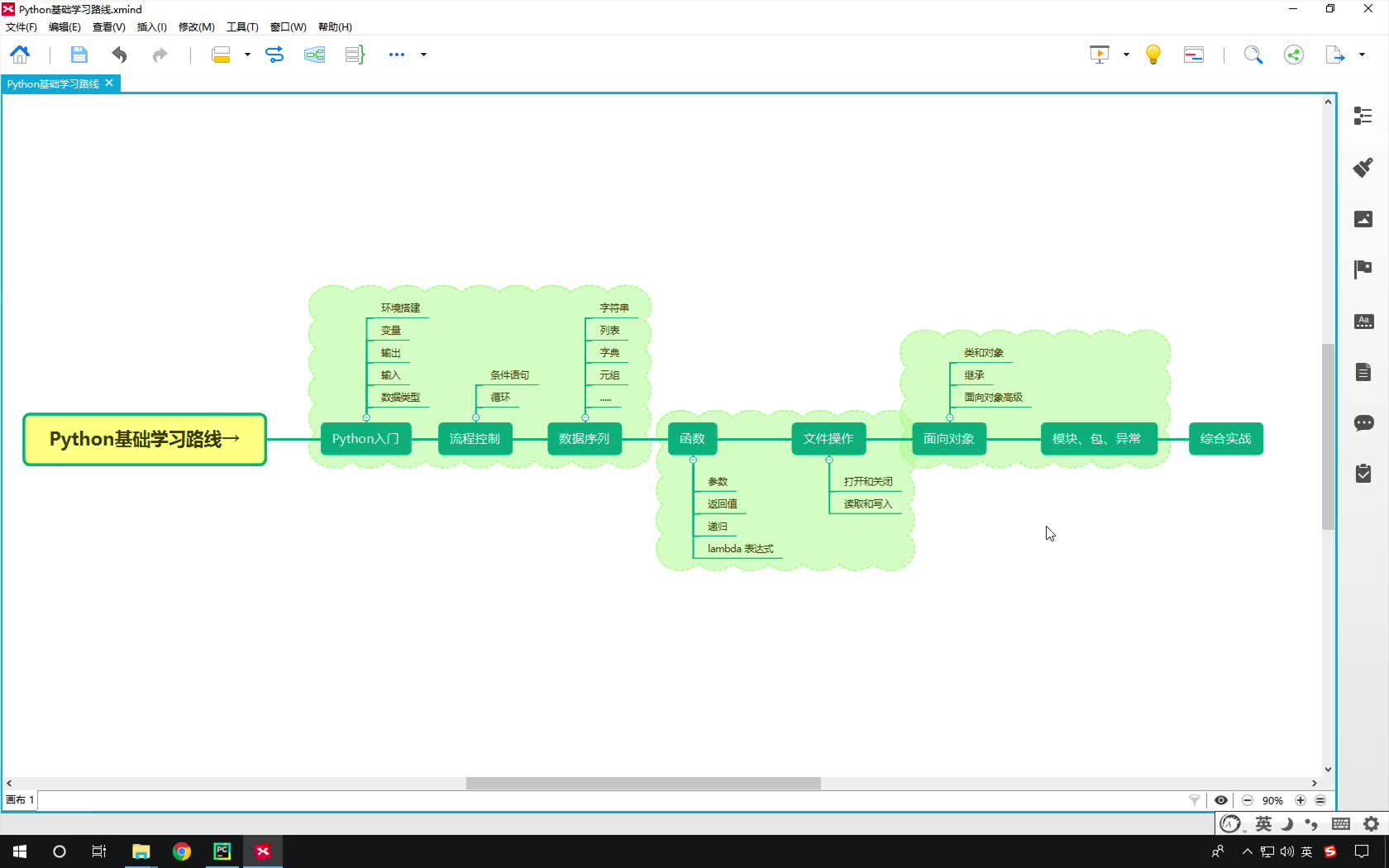
Task: Open the 编辑(E) menu
Action: click(64, 27)
